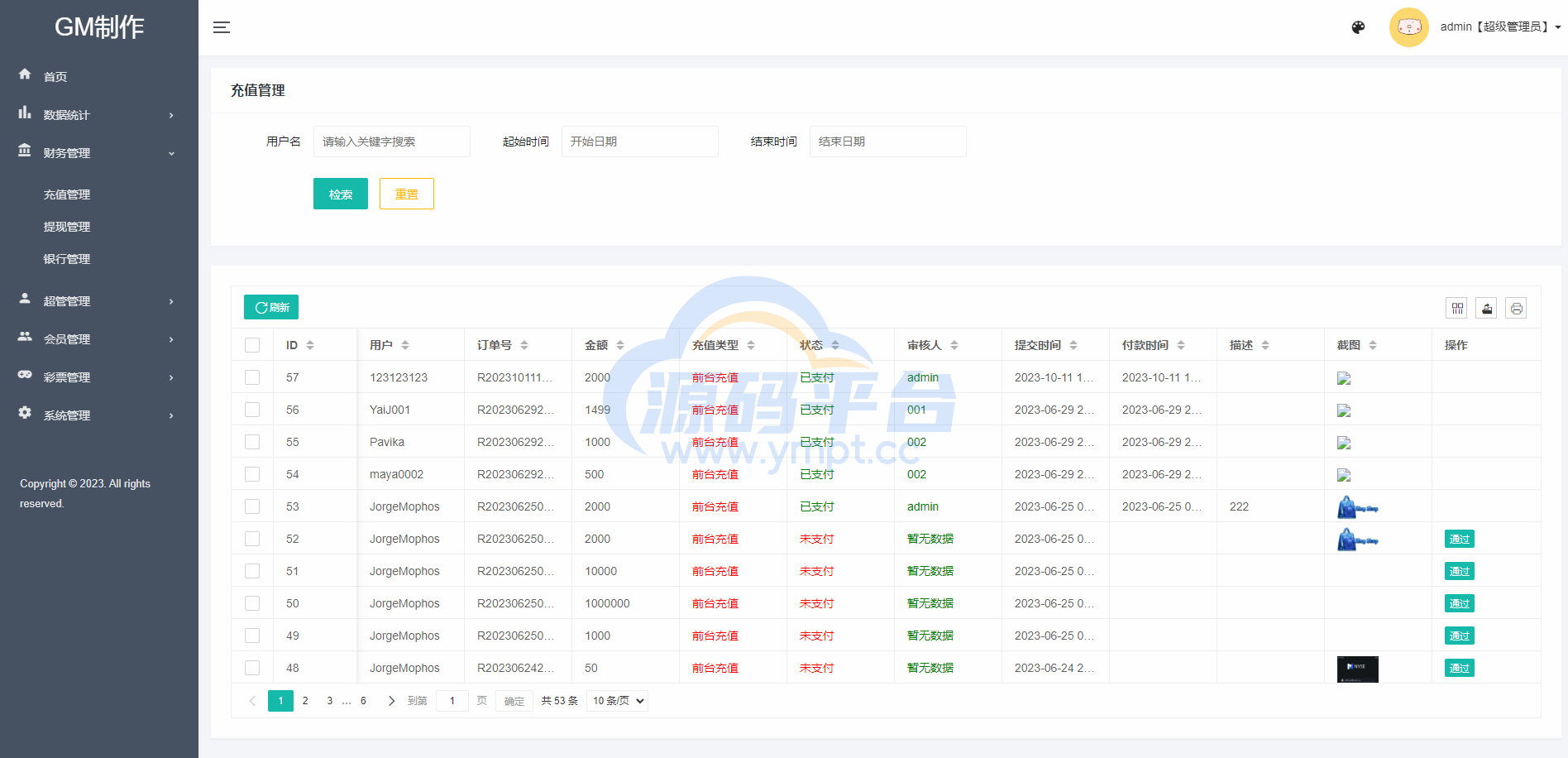This screenshot has width=1568, height=758.
Task: Sort by 充值类型 column arrows
Action: click(x=751, y=345)
